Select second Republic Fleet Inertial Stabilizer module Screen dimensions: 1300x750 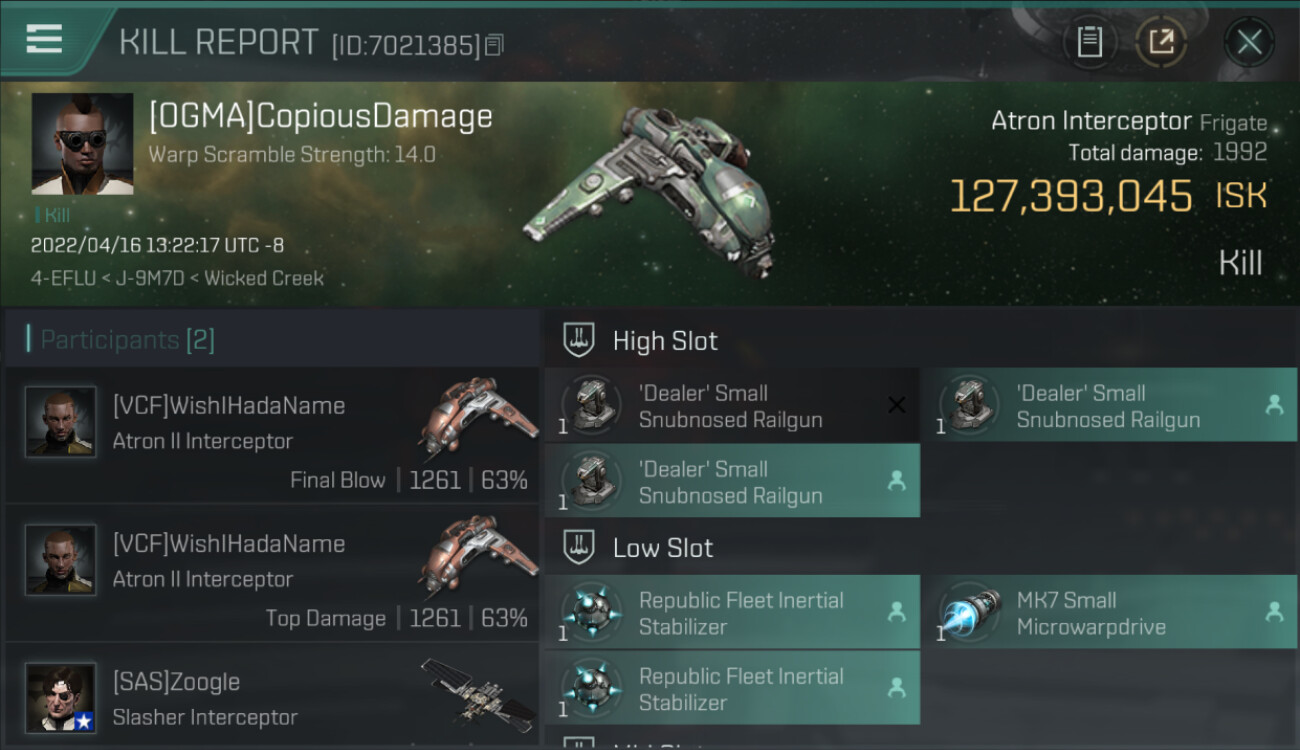pyautogui.click(x=733, y=688)
